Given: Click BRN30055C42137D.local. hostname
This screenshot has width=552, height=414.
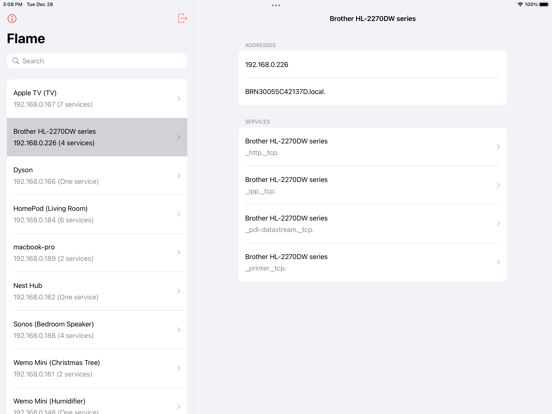Looking at the screenshot, I should point(372,92).
